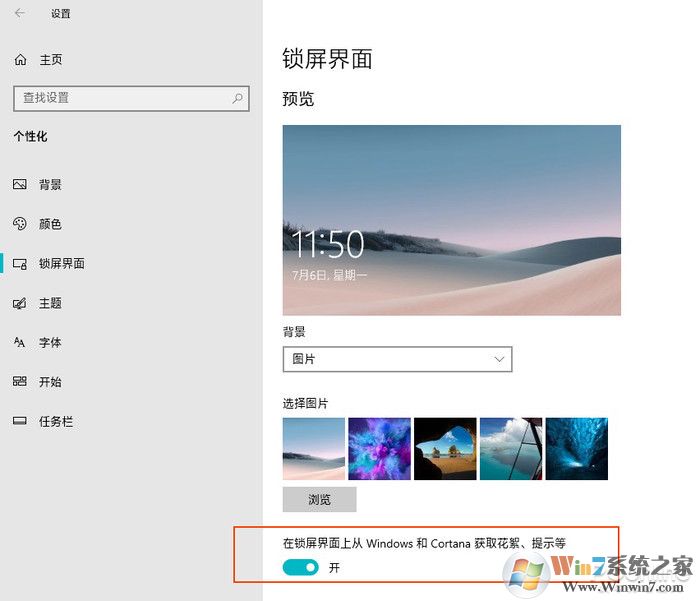Click the 设置 window title

click(x=60, y=13)
